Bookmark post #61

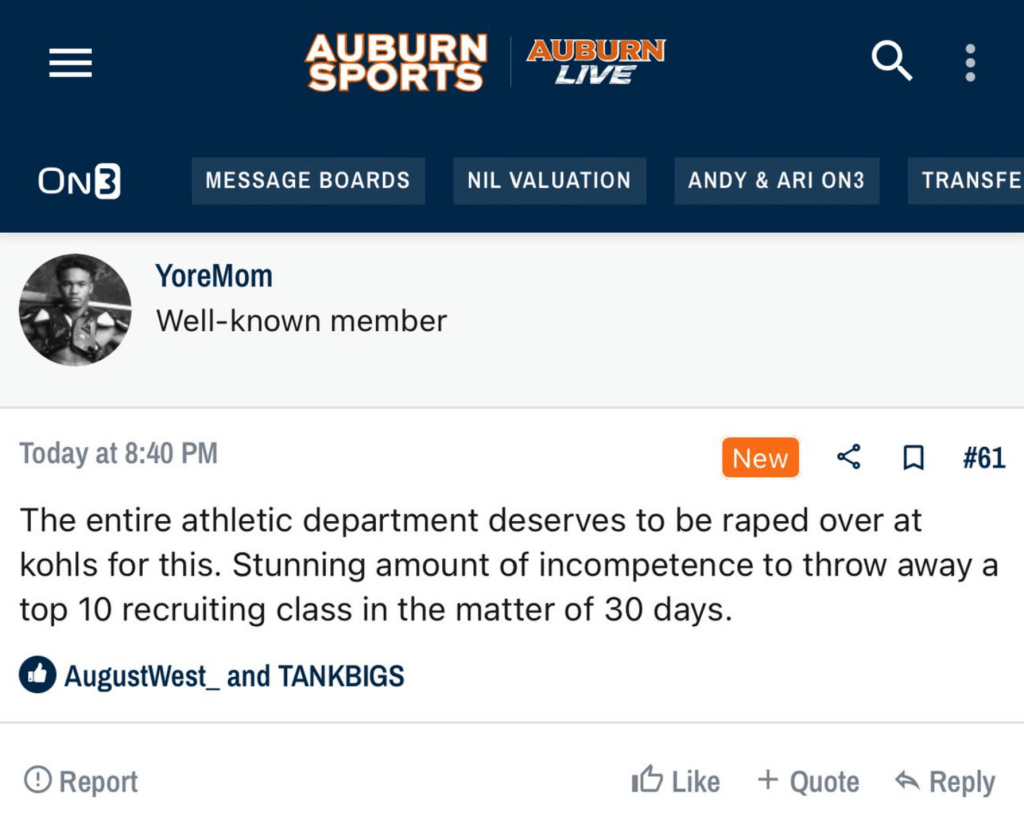[x=912, y=458]
